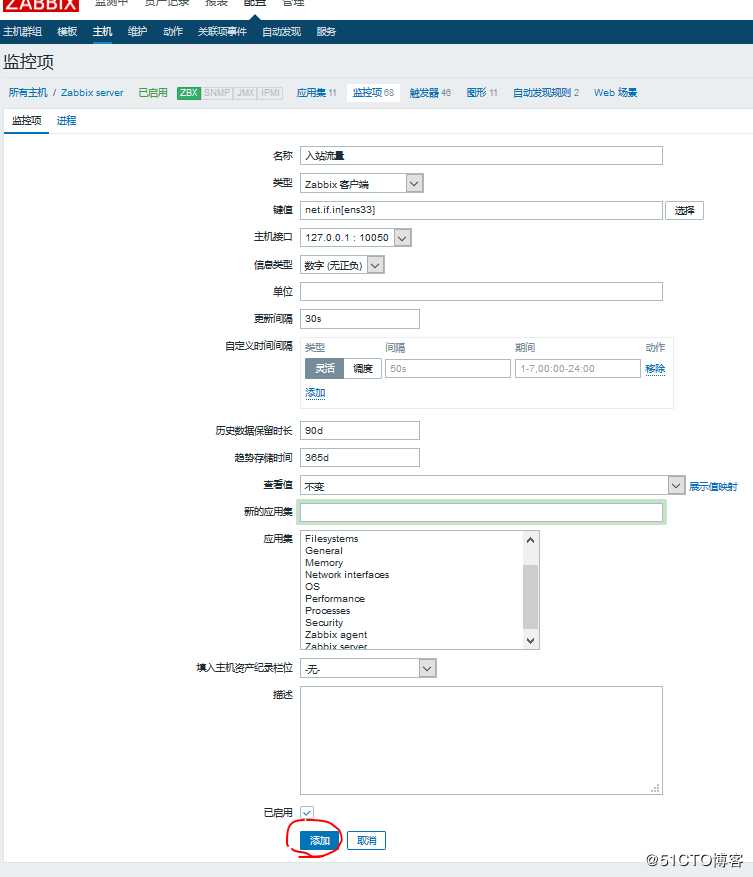Open the 类型 Zabbix 客户端 dropdown
Screen dimensions: 753x877
click(x=361, y=183)
